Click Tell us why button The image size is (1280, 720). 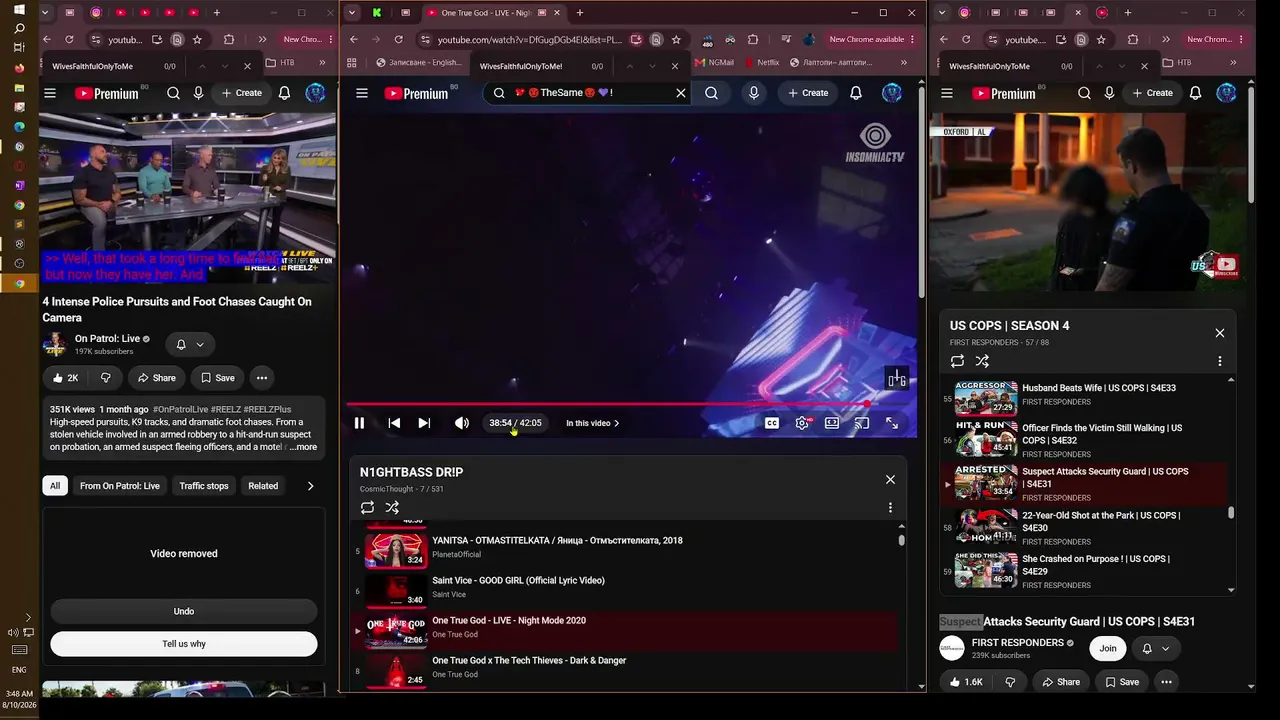[184, 644]
